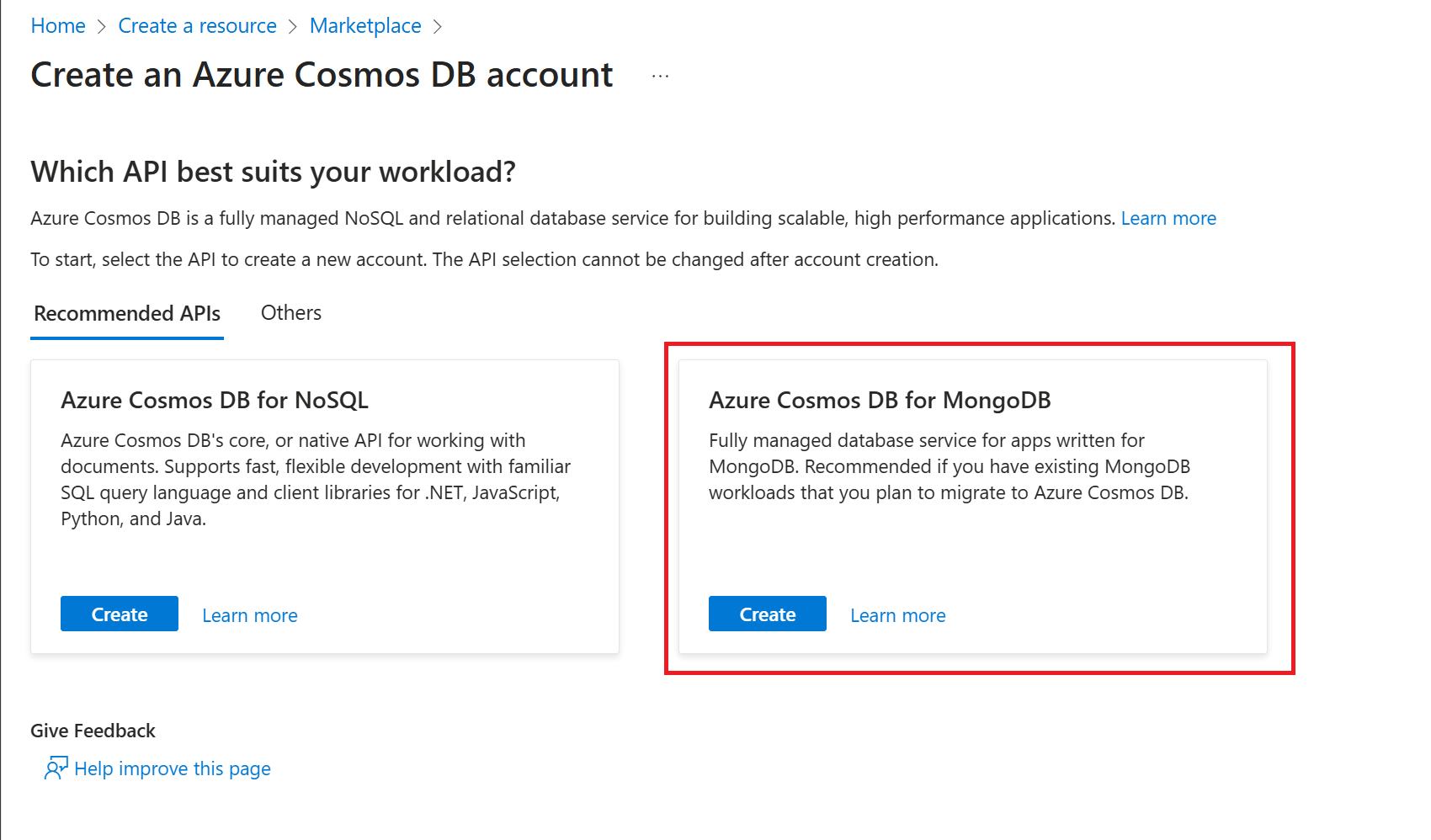Open Create a resource from the breadcrumb

pos(197,25)
